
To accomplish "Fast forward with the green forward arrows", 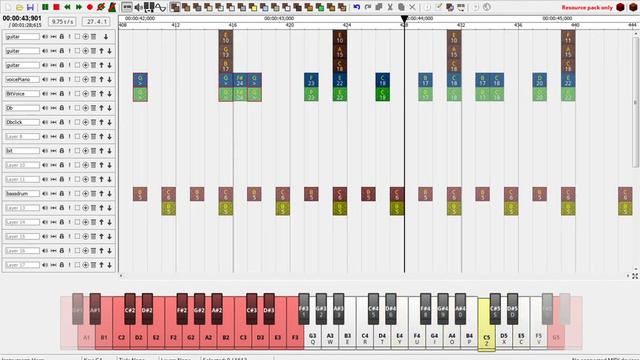I will [x=79, y=7].
